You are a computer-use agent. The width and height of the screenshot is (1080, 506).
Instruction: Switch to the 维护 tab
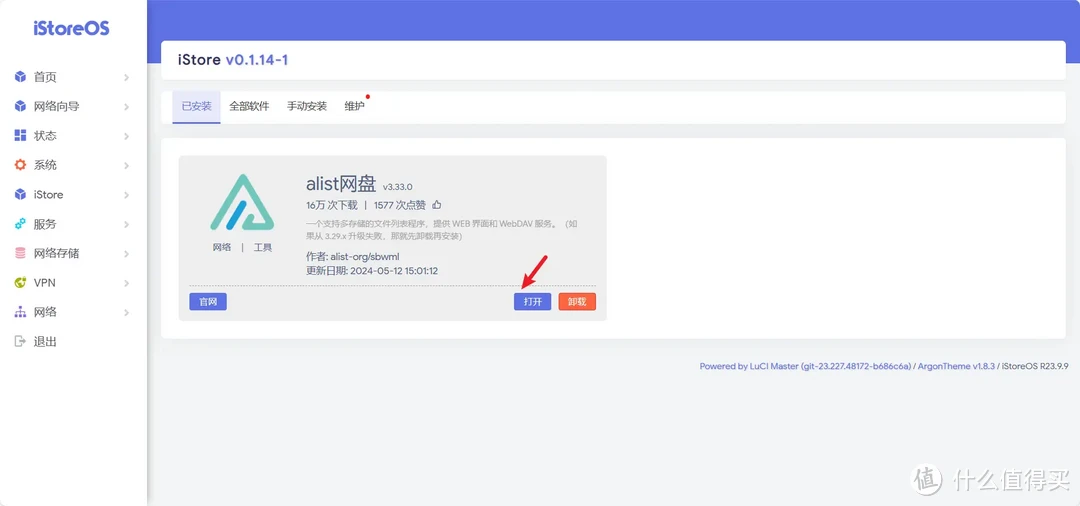(x=355, y=107)
